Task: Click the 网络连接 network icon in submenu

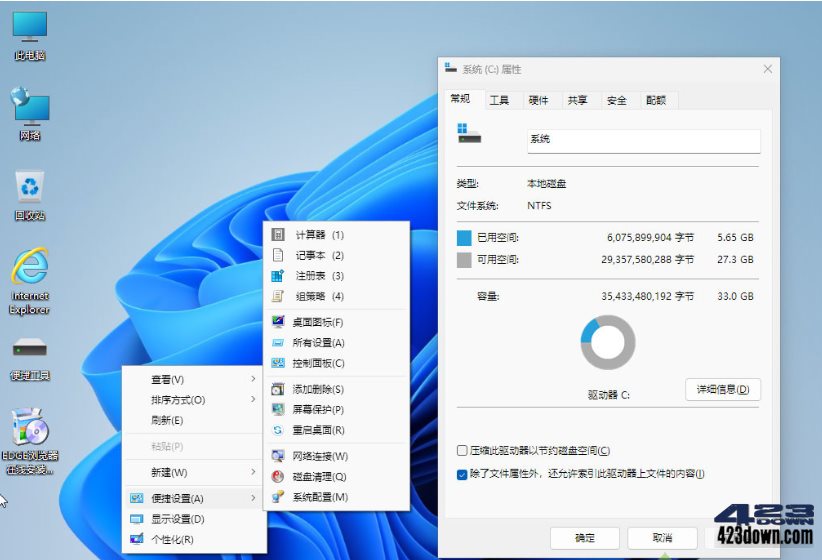Action: tap(278, 456)
